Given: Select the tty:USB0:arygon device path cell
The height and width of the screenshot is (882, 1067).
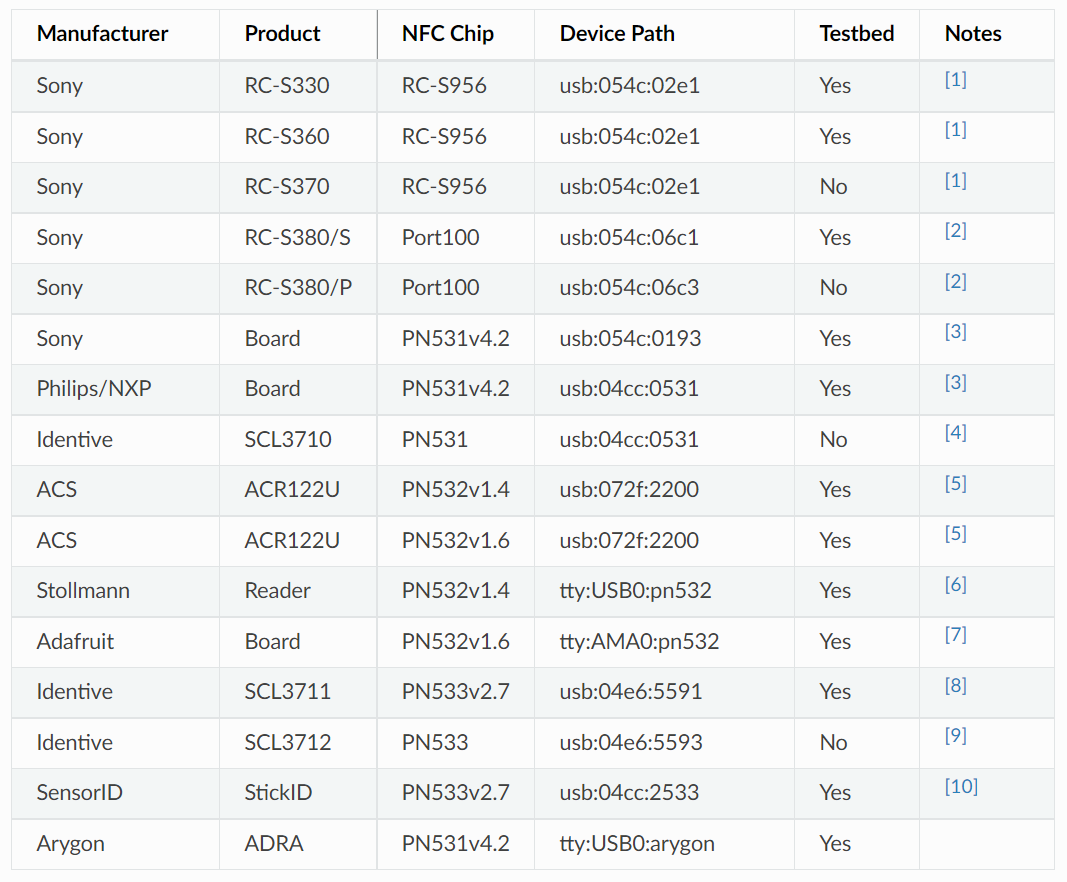Looking at the screenshot, I should tap(637, 844).
